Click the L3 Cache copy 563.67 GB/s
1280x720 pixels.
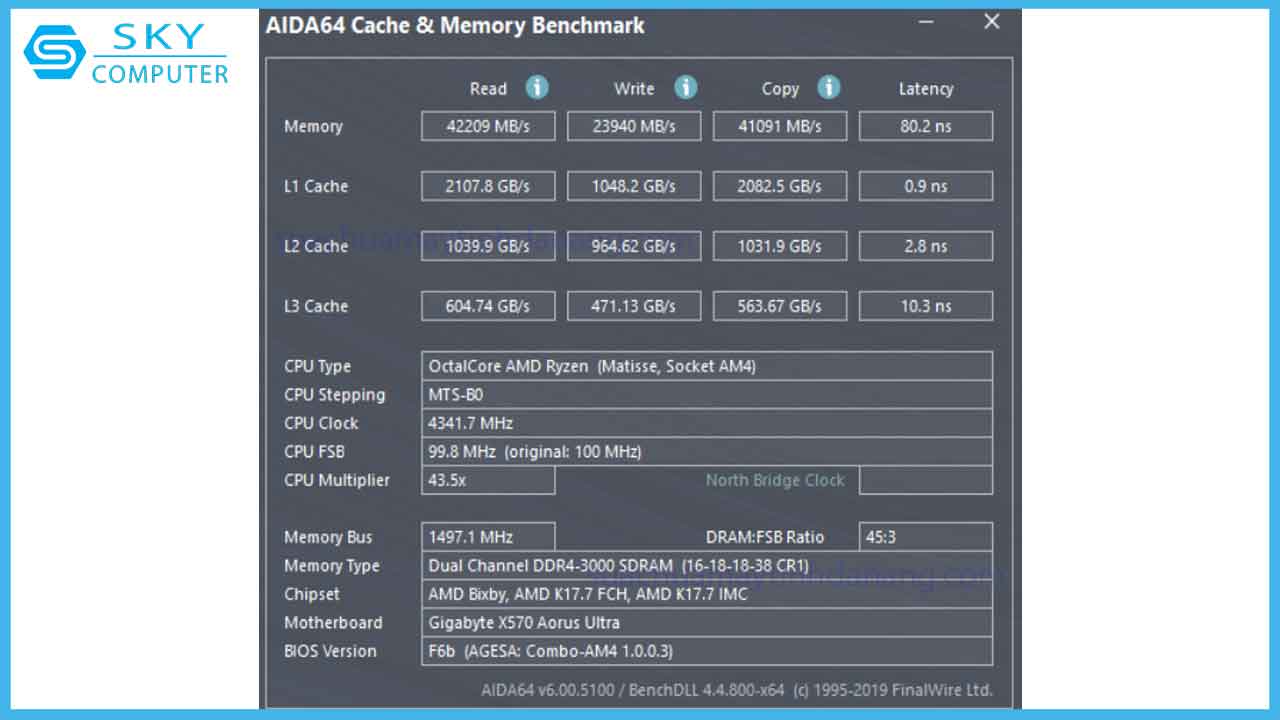[x=780, y=306]
